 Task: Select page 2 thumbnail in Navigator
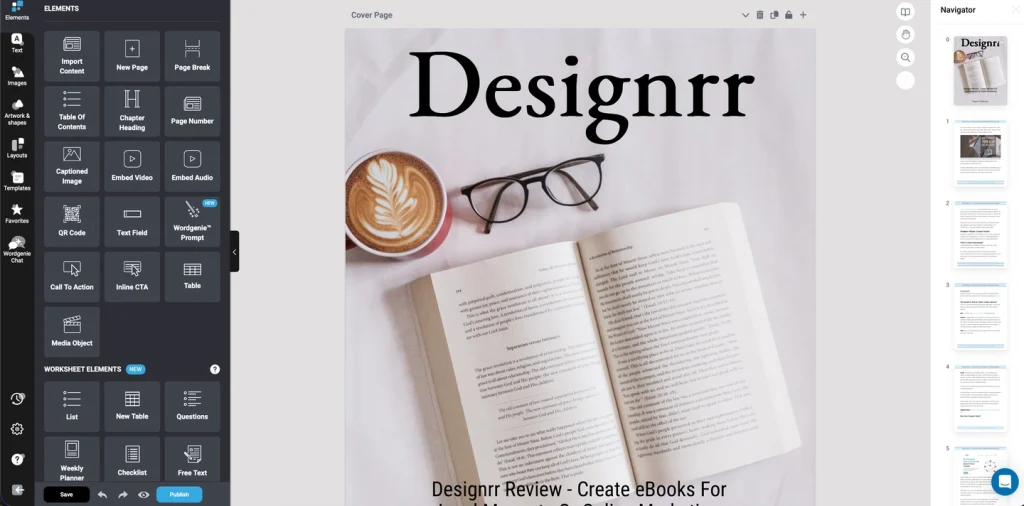point(980,234)
